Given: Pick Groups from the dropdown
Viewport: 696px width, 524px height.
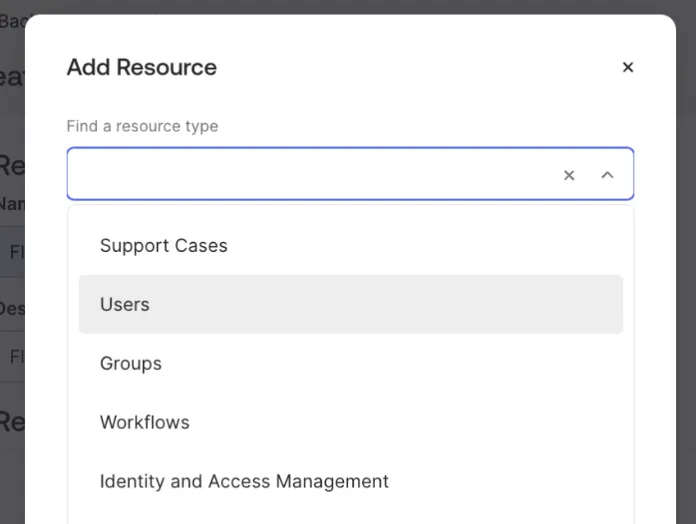Looking at the screenshot, I should [351, 363].
